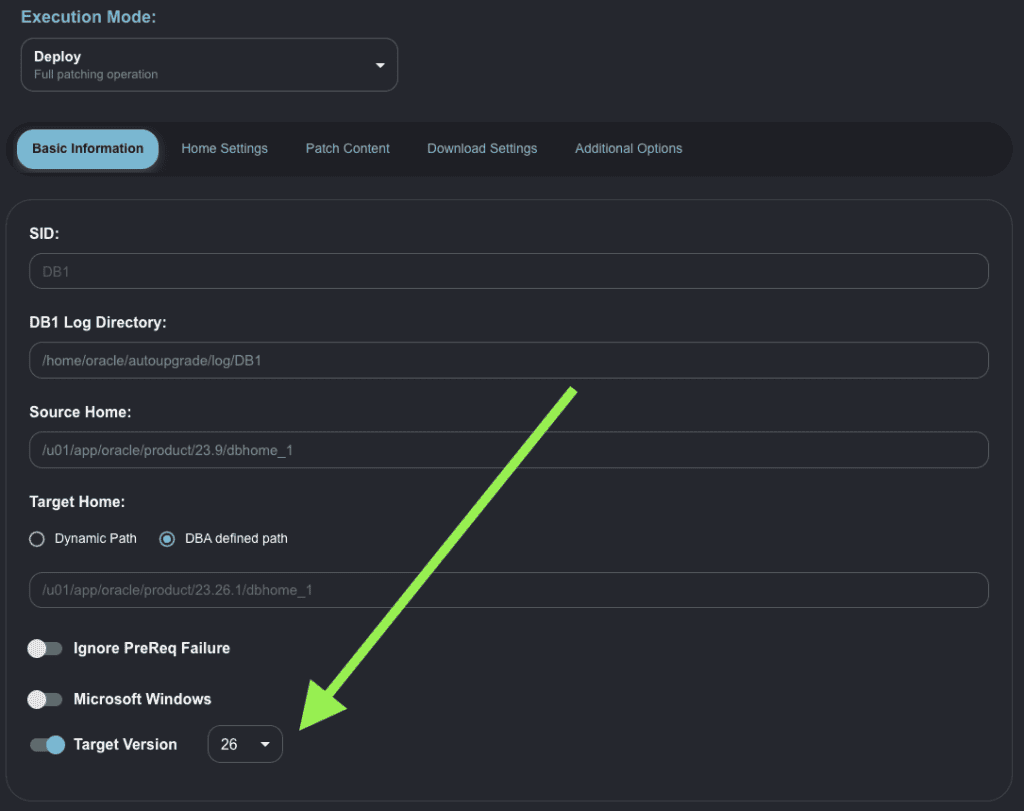Image resolution: width=1024 pixels, height=811 pixels.
Task: Disable the Target Version toggle switch
Action: (47, 745)
